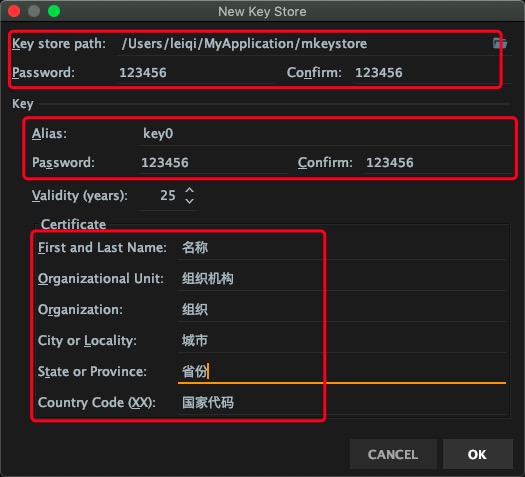Select the key store Password field
The image size is (525, 477).
[196, 73]
